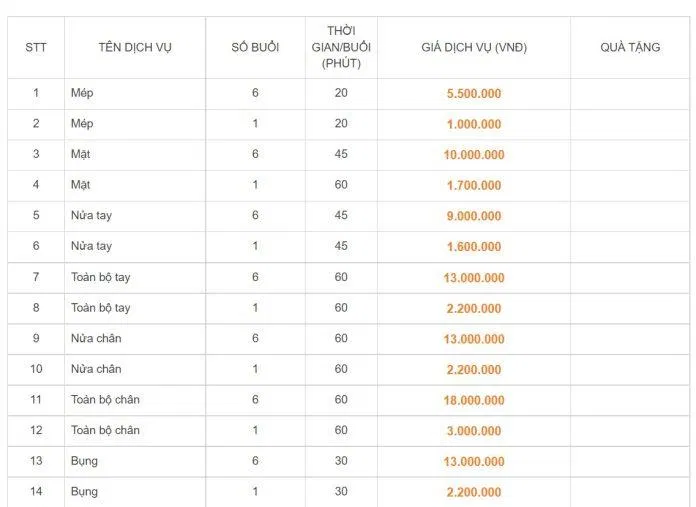The height and width of the screenshot is (507, 696).
Task: Select price 5.500.000 for Mép
Action: click(474, 94)
